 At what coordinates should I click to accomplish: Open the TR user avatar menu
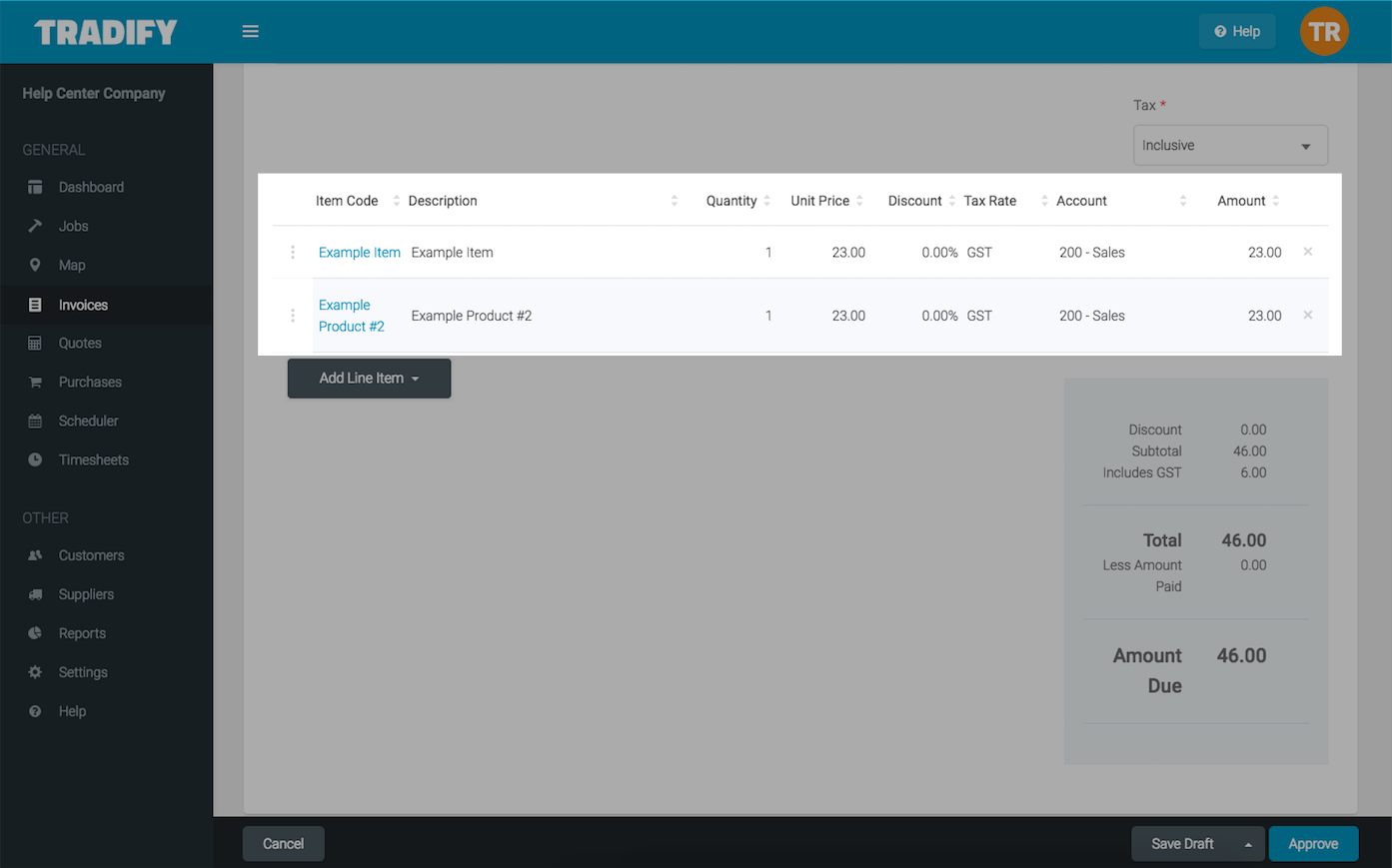tap(1324, 31)
